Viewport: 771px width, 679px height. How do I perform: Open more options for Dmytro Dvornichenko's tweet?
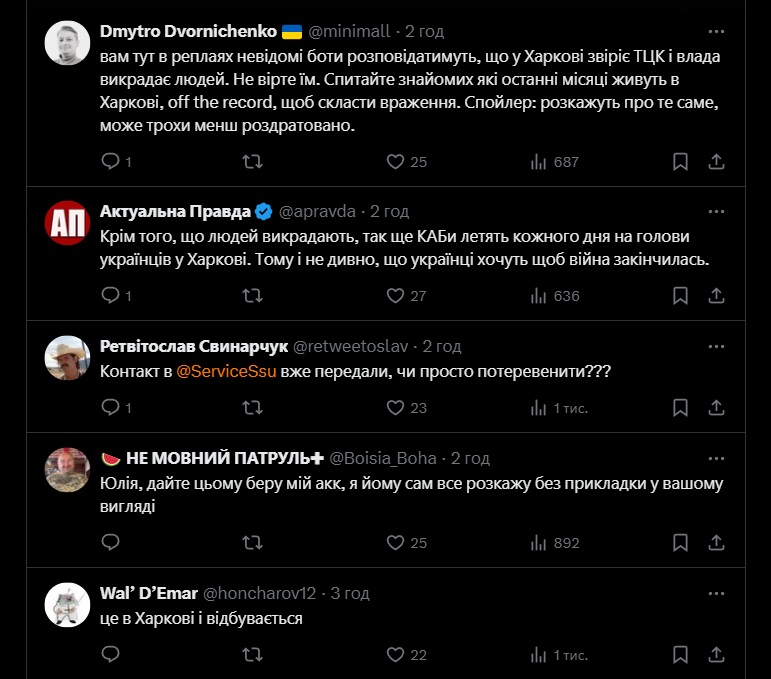[x=716, y=31]
